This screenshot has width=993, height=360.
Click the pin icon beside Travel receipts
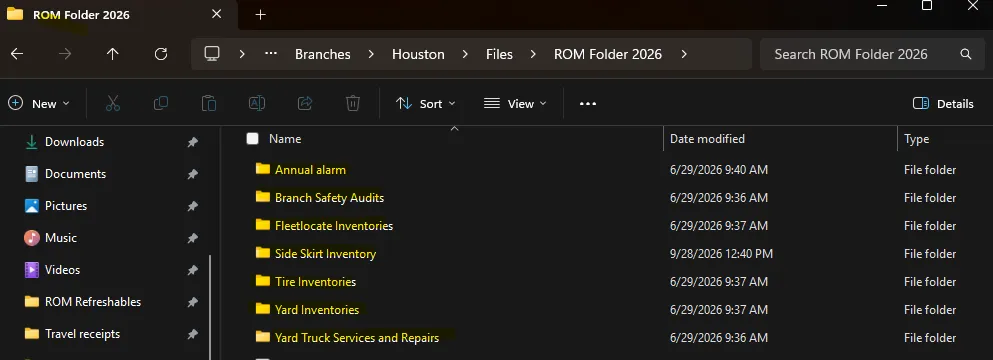click(193, 335)
